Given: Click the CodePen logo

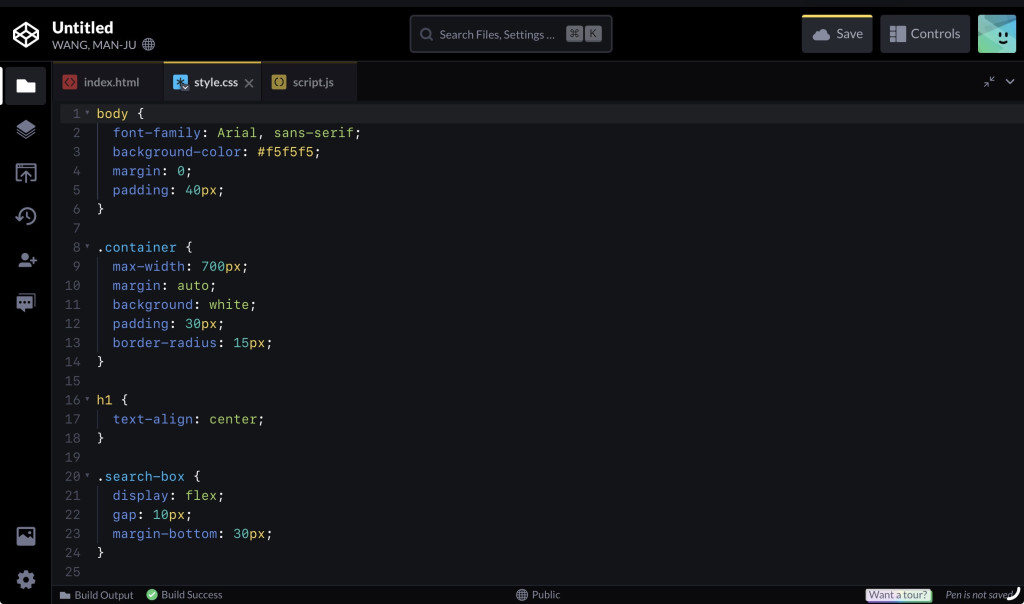Looking at the screenshot, I should (x=26, y=34).
